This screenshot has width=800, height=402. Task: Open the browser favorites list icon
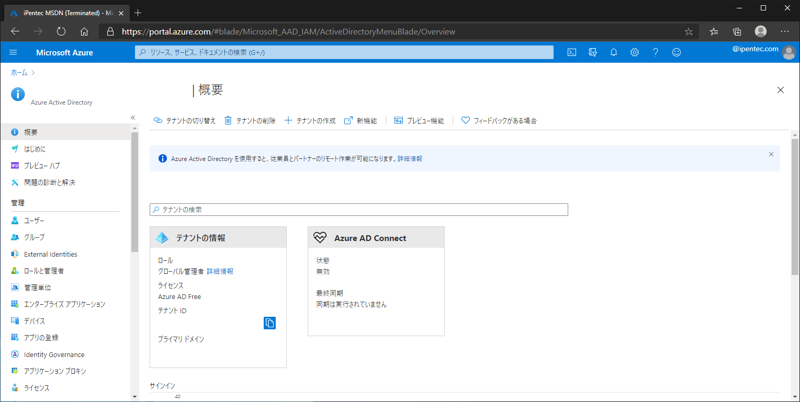click(x=714, y=32)
